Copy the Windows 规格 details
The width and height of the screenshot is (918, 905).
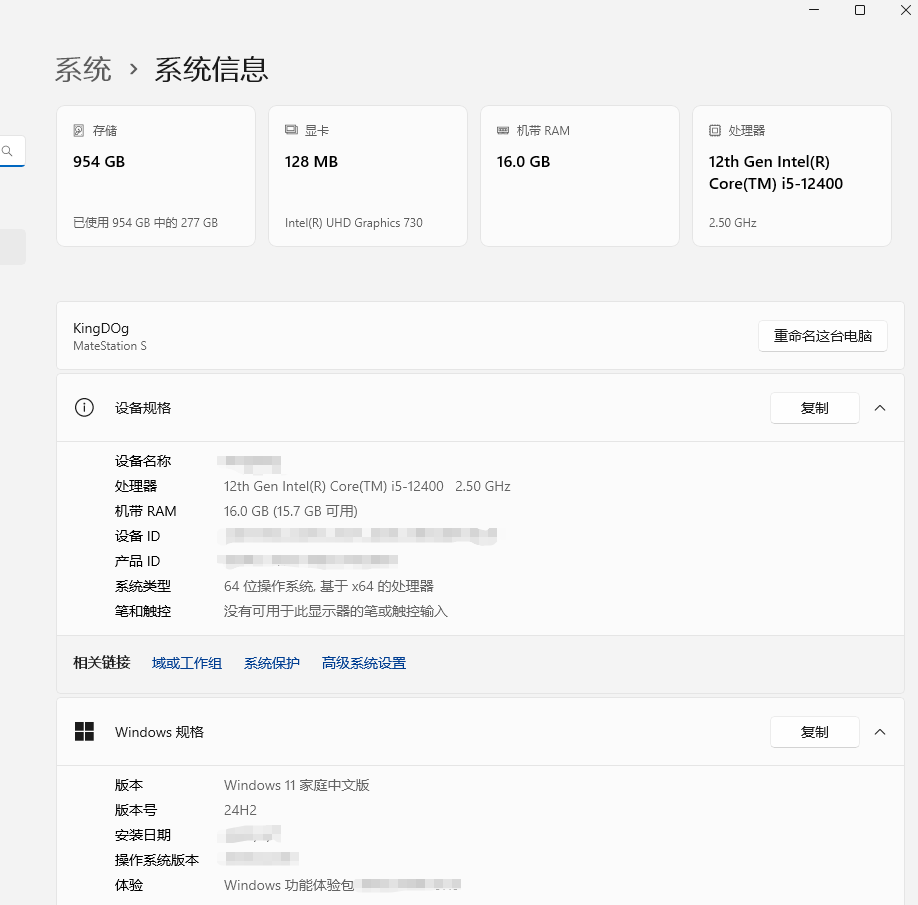tap(814, 732)
